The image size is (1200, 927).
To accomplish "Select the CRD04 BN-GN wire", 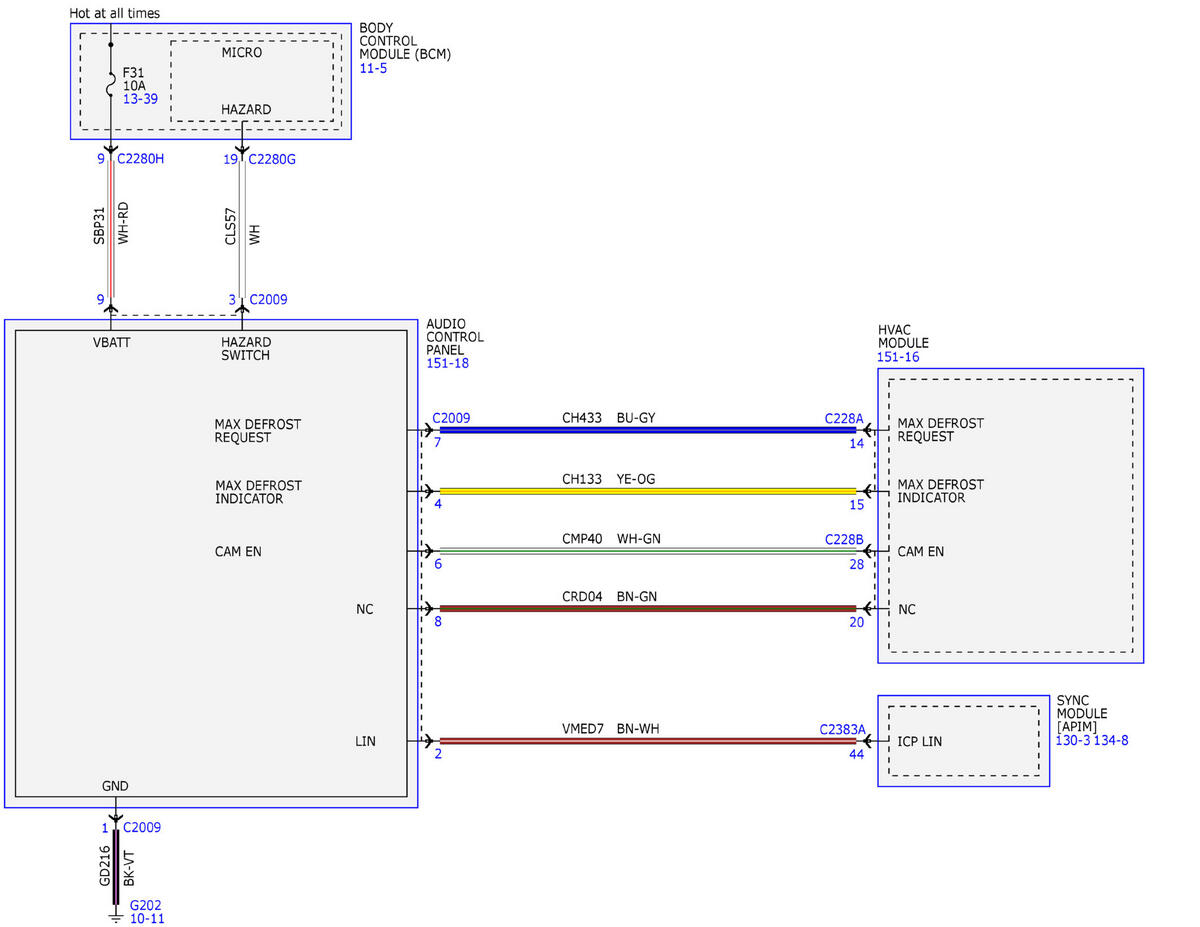I will 648,608.
